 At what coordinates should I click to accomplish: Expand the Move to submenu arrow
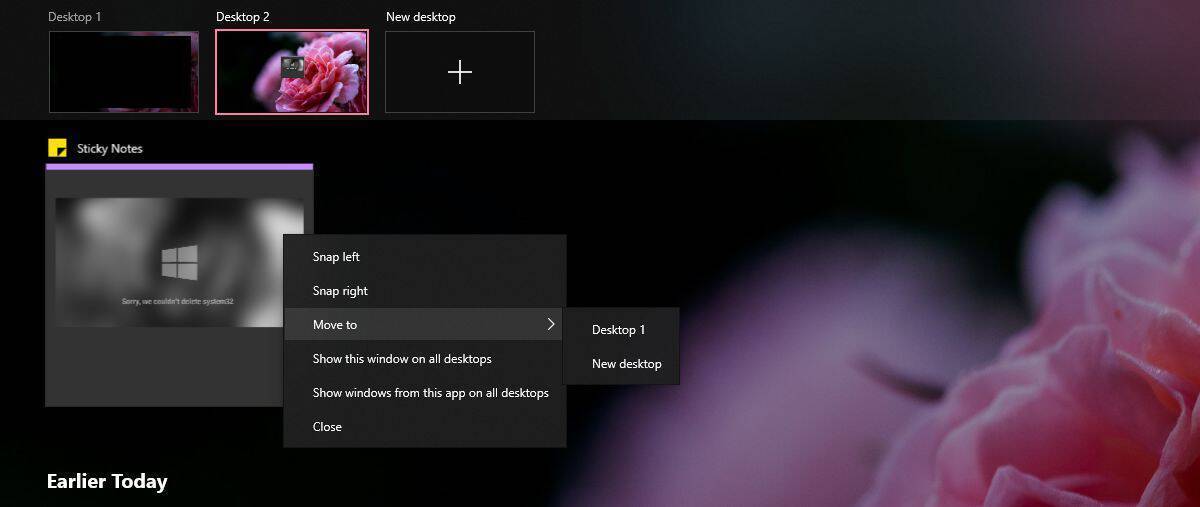[x=550, y=324]
